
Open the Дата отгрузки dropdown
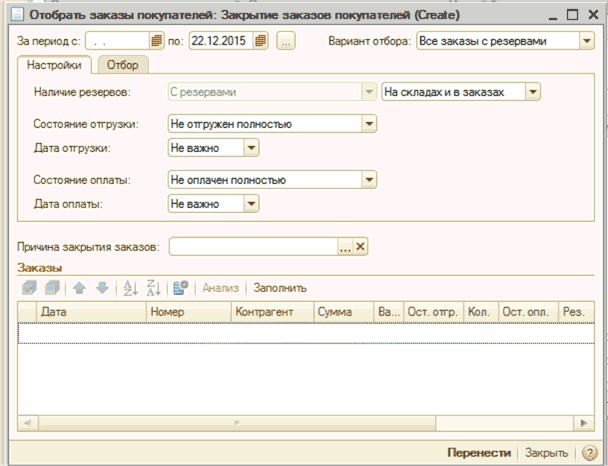[x=251, y=148]
